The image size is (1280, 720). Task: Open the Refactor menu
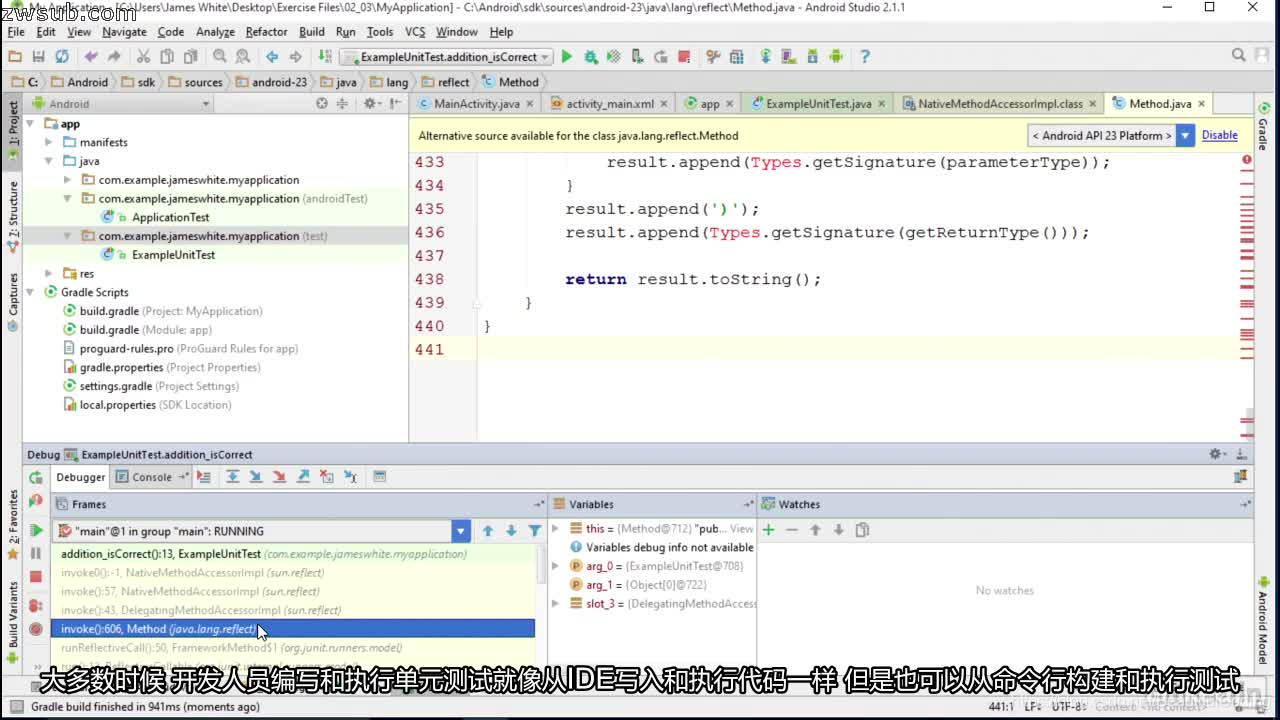(267, 32)
